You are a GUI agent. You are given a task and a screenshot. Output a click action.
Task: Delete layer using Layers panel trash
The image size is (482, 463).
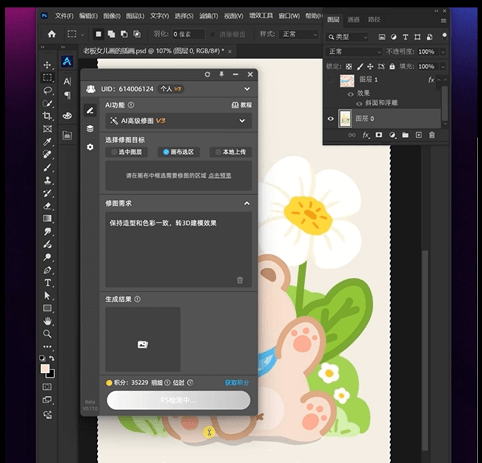pyautogui.click(x=432, y=135)
